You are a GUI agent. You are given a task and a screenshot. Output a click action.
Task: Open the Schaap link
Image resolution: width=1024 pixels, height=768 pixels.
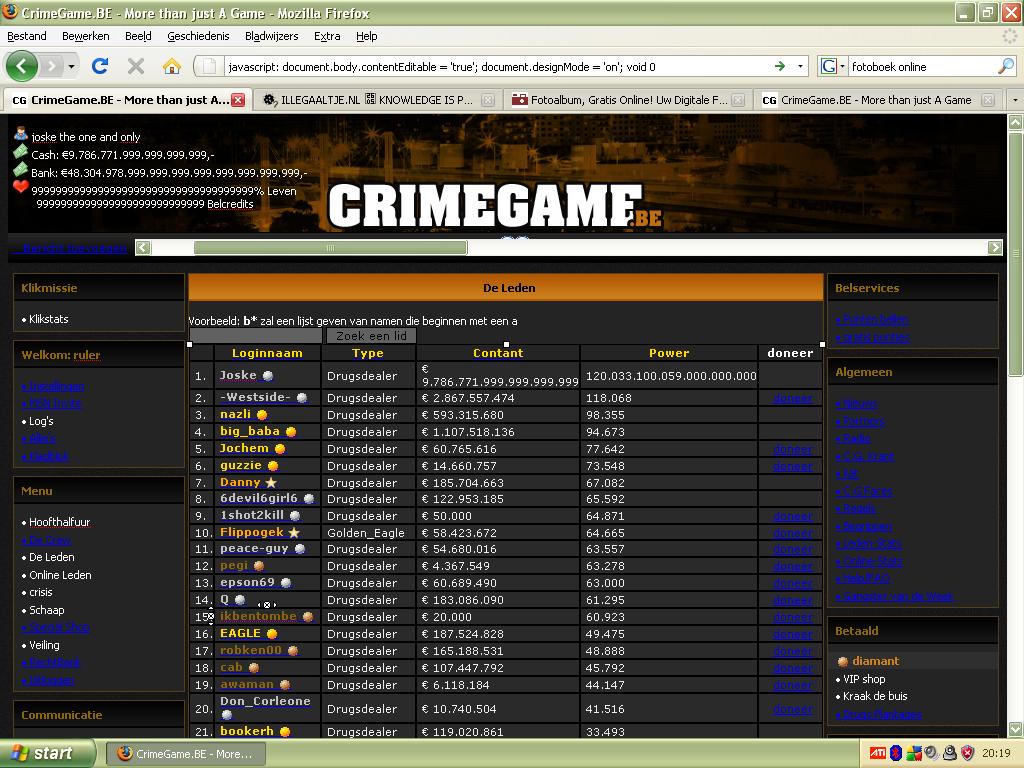[46, 610]
